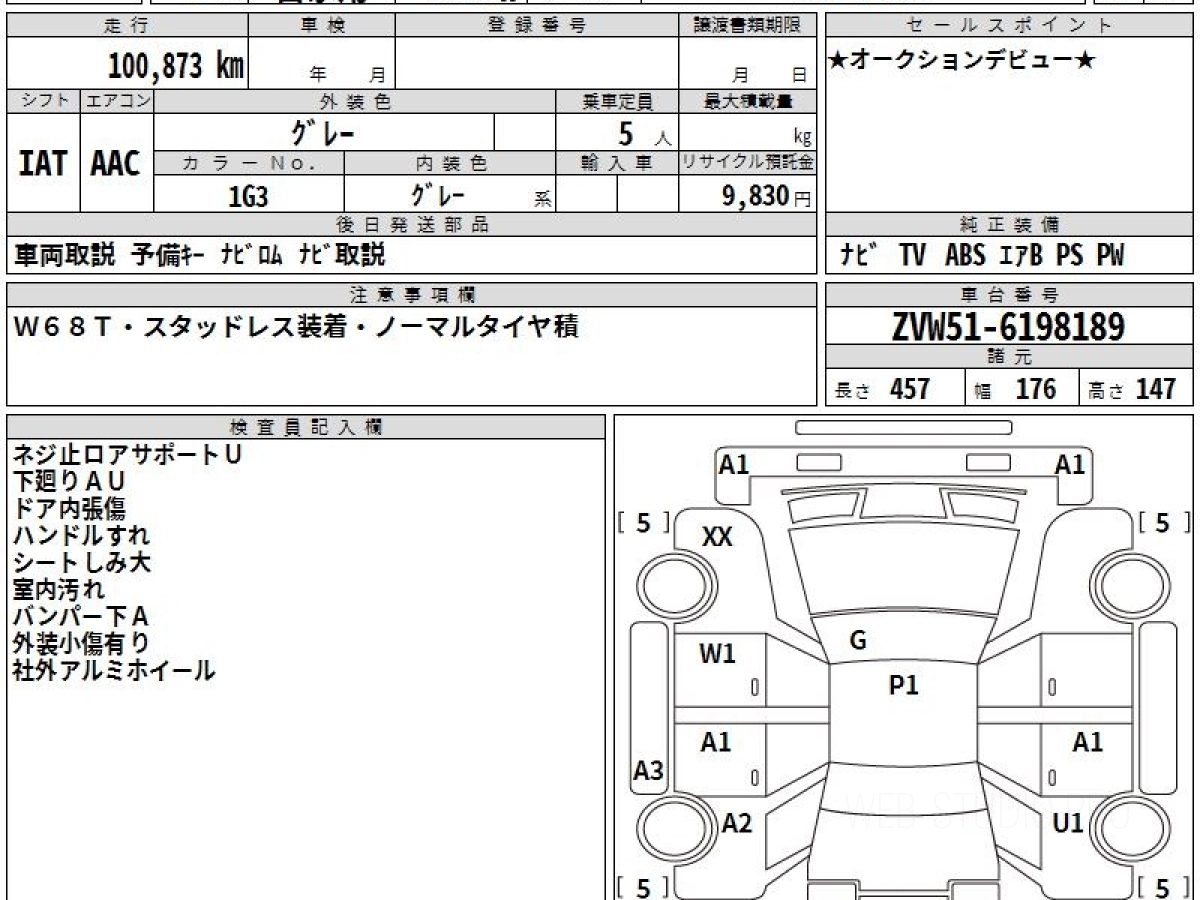Click the wheel circle below the XX mark
The width and height of the screenshot is (1200, 900).
click(x=675, y=584)
